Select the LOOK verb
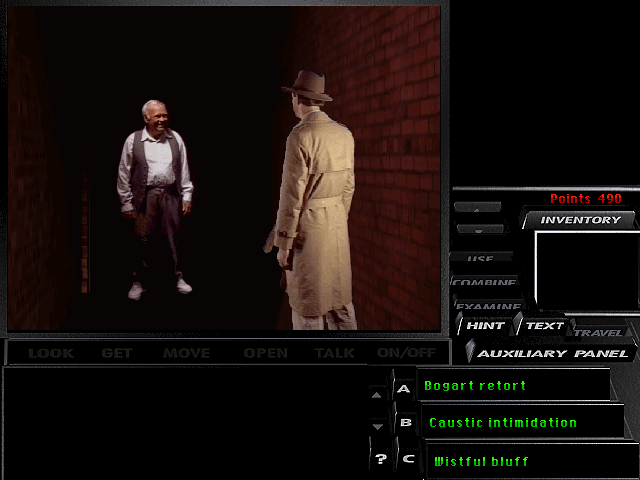 point(51,353)
